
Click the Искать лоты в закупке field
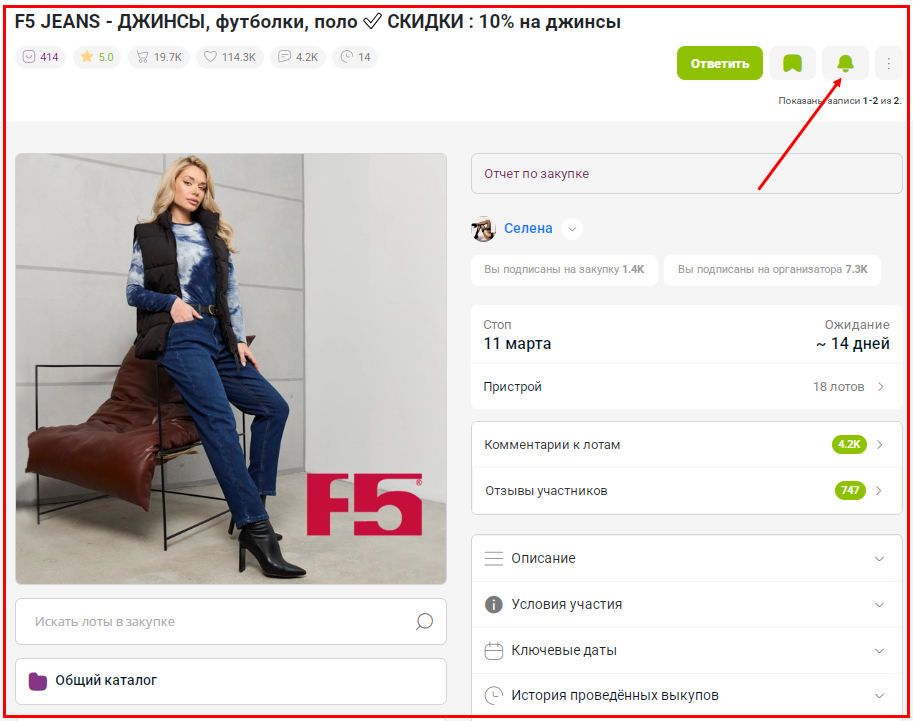[x=231, y=621]
